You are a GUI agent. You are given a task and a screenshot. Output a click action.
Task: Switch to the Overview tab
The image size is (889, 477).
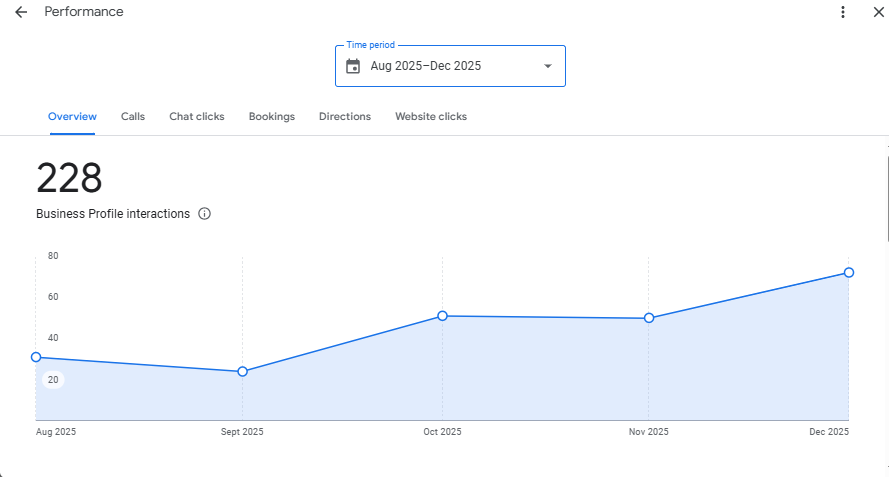pyautogui.click(x=72, y=116)
